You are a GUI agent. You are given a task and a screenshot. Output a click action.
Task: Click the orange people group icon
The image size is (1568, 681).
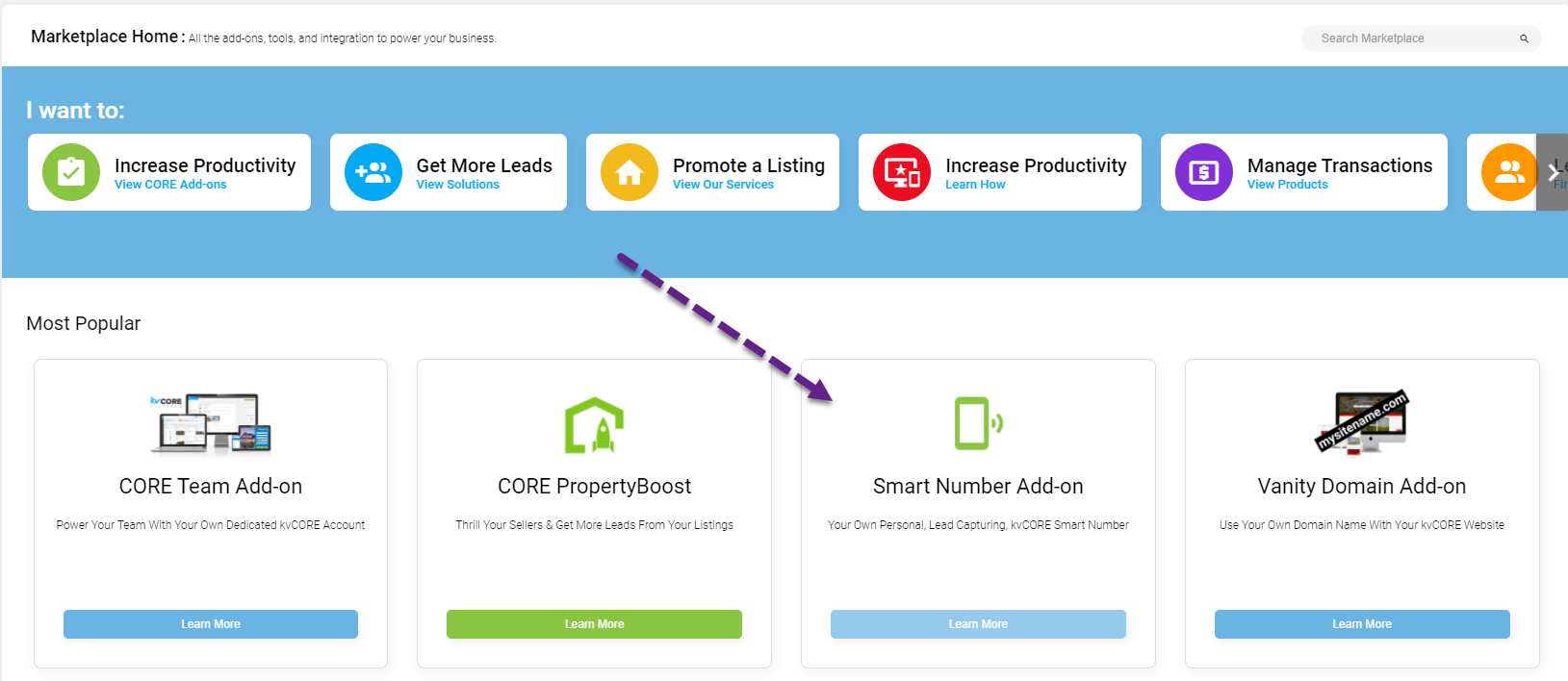pyautogui.click(x=1508, y=172)
